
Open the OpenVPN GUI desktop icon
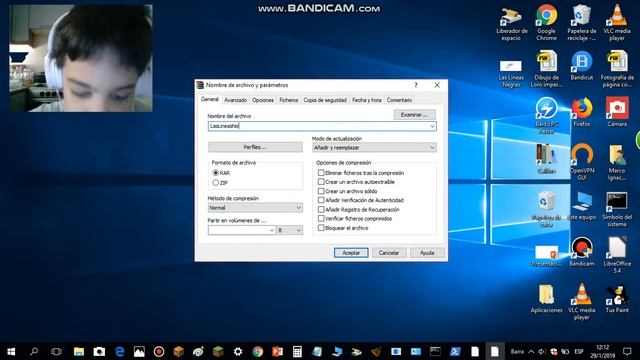(582, 162)
